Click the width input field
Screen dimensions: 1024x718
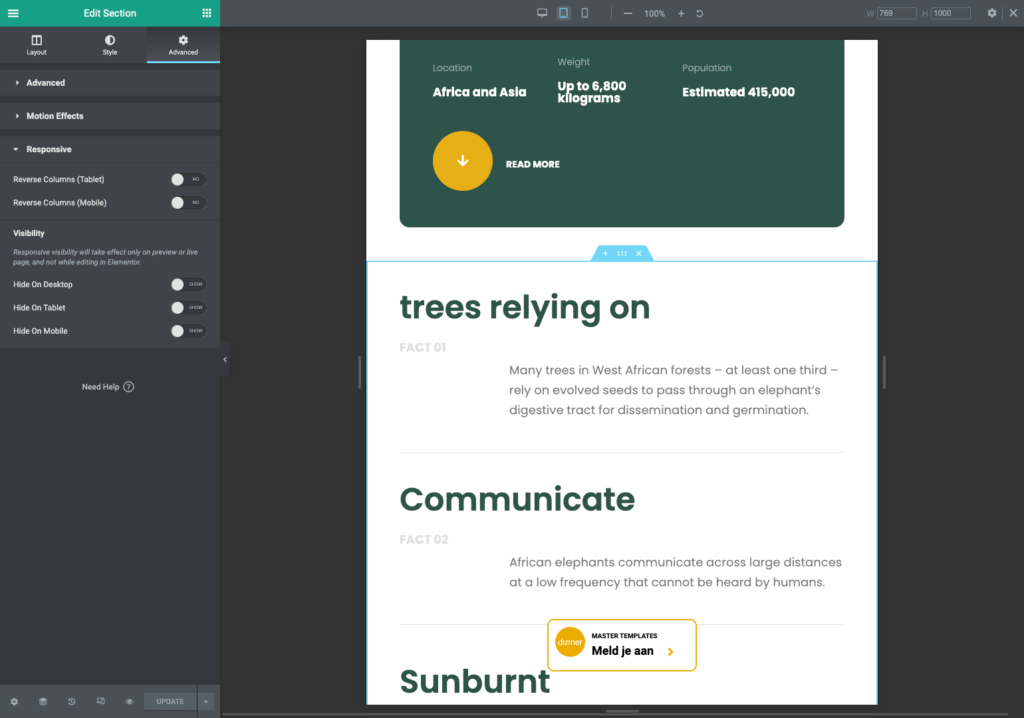point(896,13)
